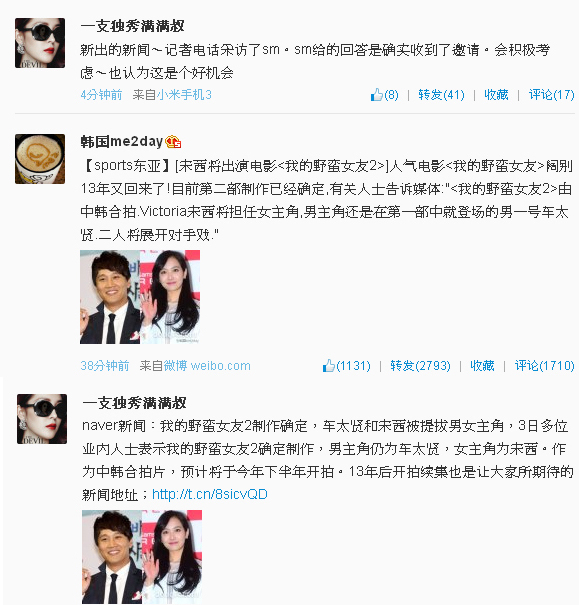Open the avatar of the naver新闻 post
Viewport: 579px width, 605px height.
42,419
